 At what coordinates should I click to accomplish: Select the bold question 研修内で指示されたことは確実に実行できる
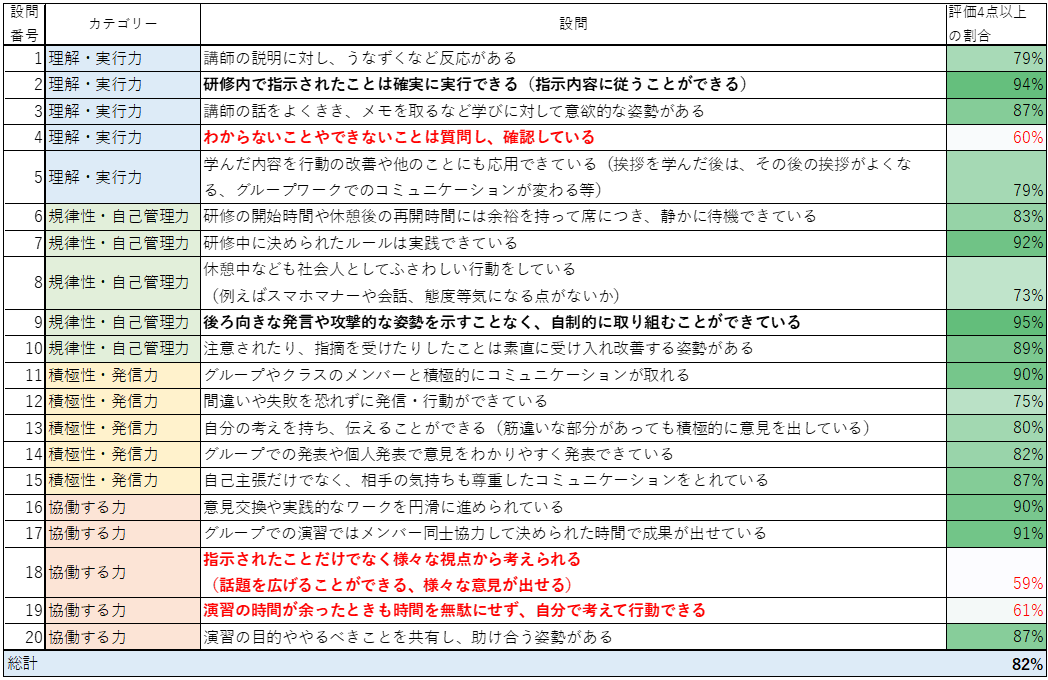point(573,85)
